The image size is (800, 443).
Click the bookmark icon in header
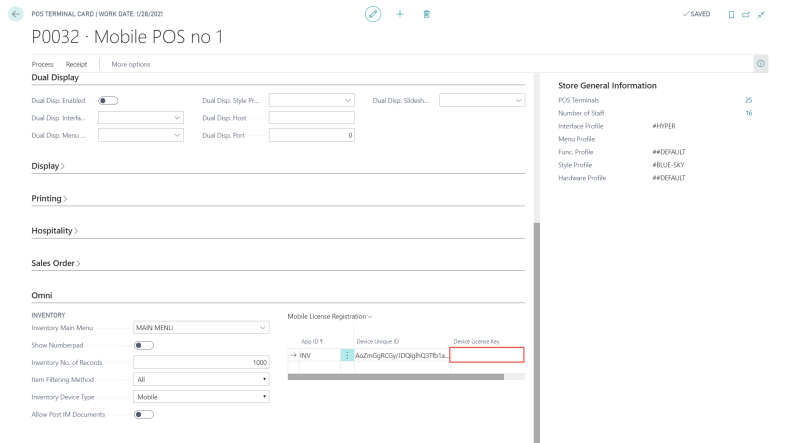tap(731, 14)
